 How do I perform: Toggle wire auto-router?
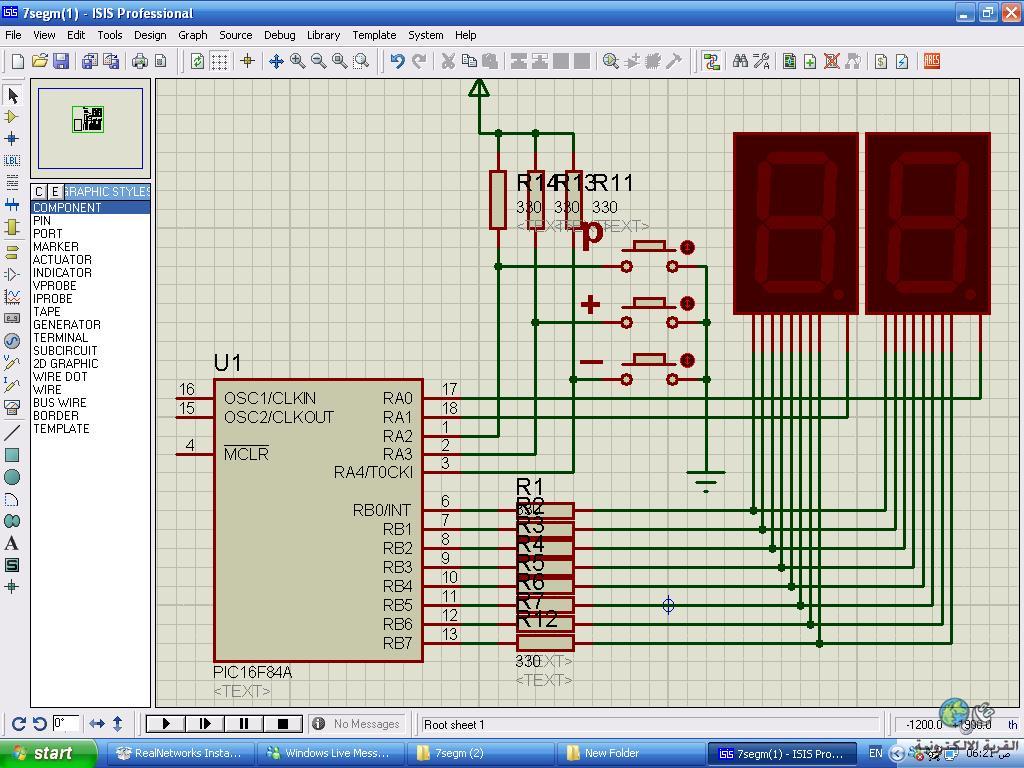click(x=711, y=61)
